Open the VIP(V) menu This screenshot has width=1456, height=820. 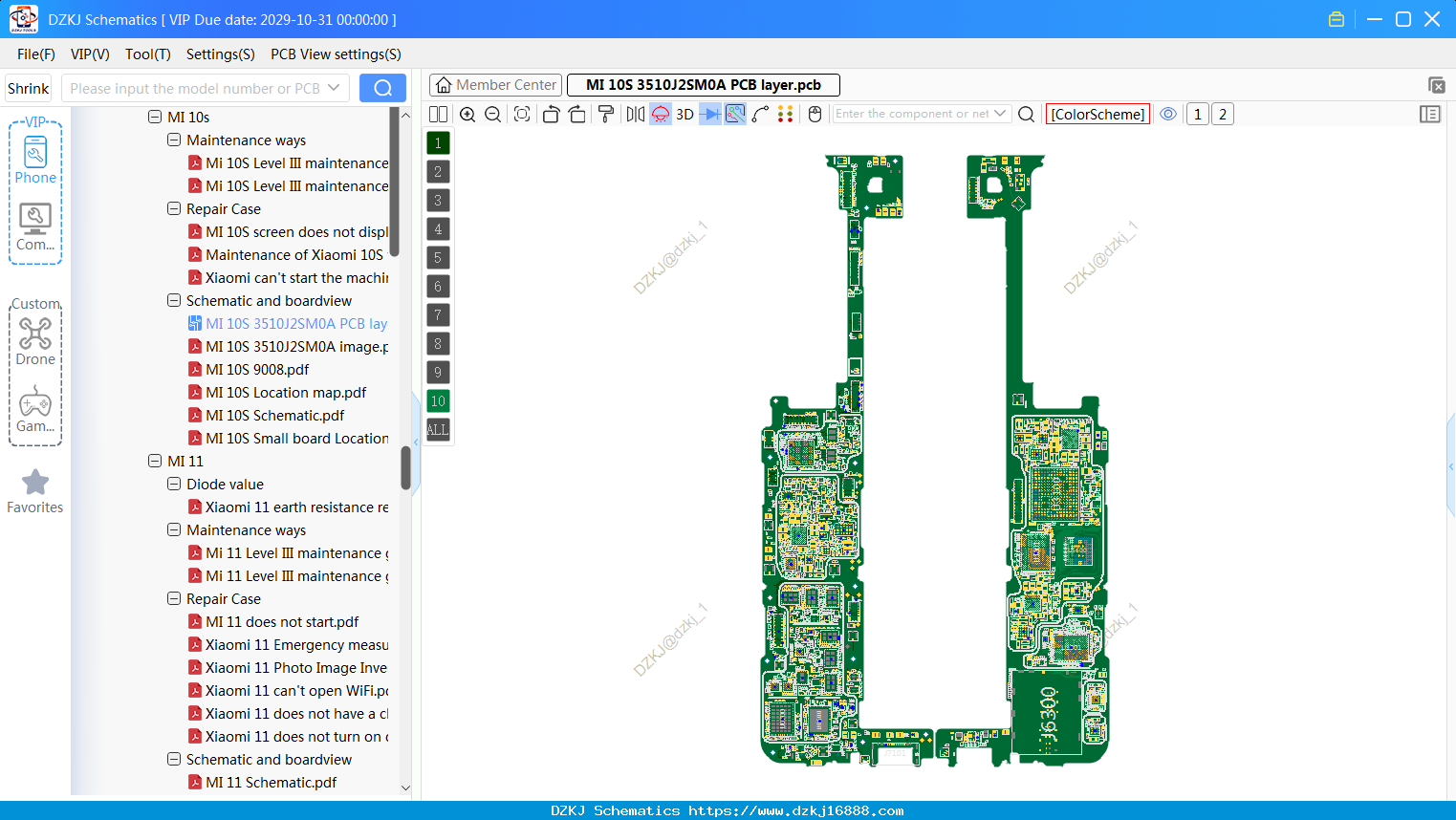pyautogui.click(x=90, y=54)
